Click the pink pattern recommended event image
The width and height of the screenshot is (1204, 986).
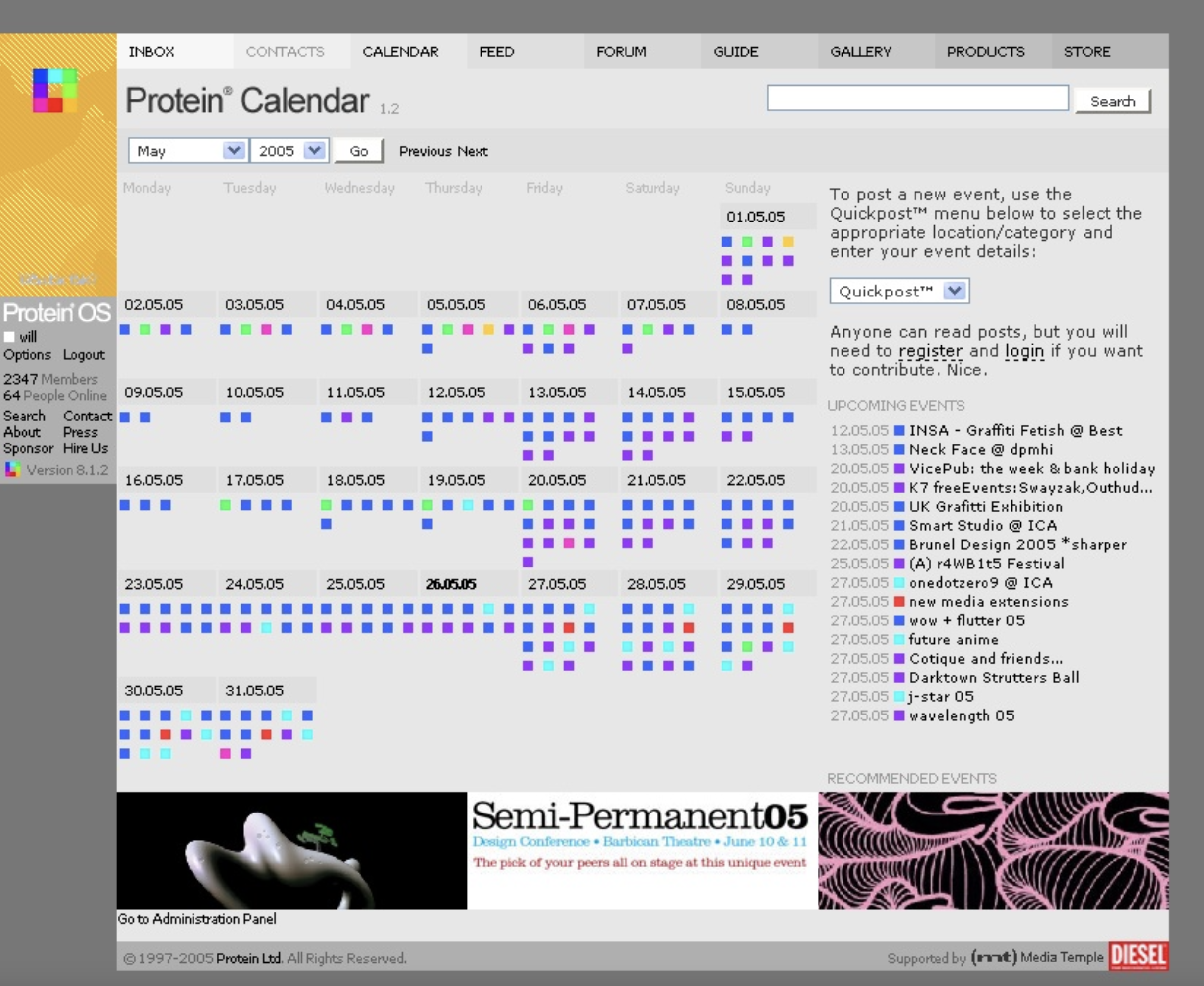coord(993,850)
